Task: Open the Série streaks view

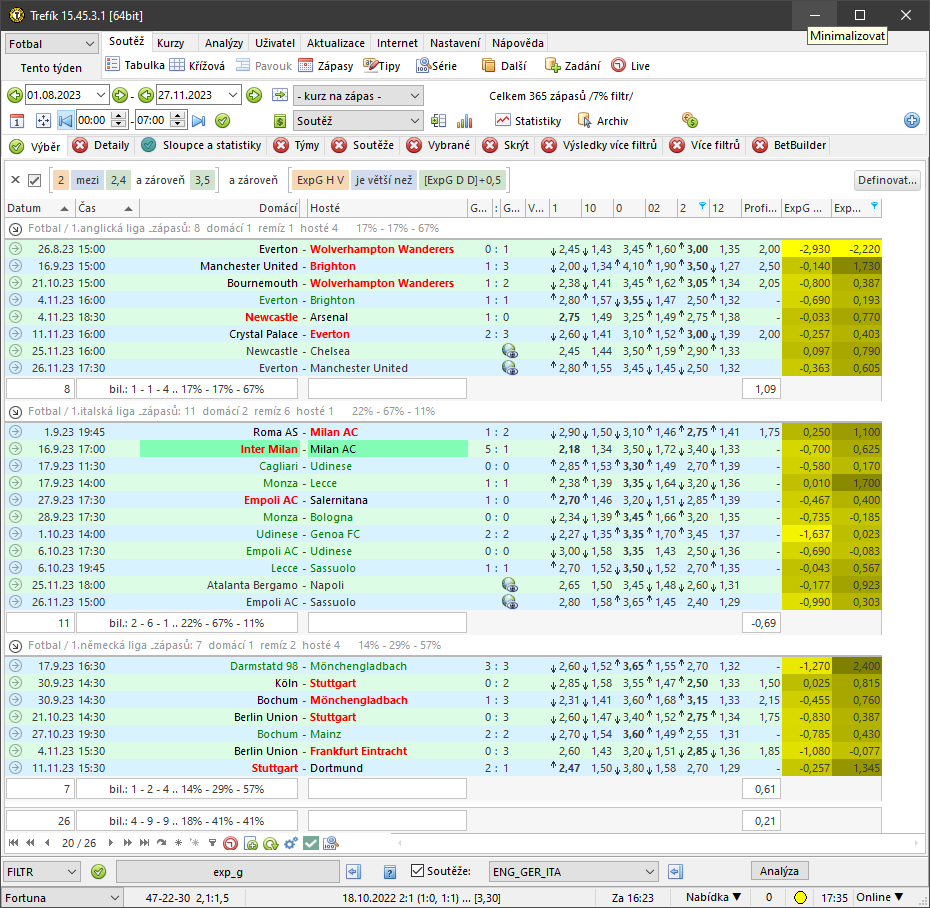Action: [436, 66]
